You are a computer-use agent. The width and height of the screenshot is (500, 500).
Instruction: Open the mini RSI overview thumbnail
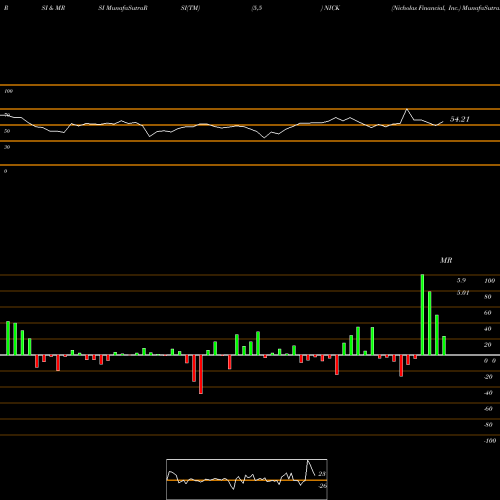tap(247, 479)
